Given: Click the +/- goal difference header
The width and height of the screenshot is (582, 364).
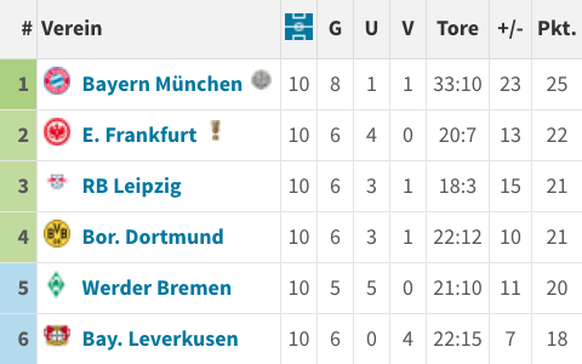Looking at the screenshot, I should (510, 29).
